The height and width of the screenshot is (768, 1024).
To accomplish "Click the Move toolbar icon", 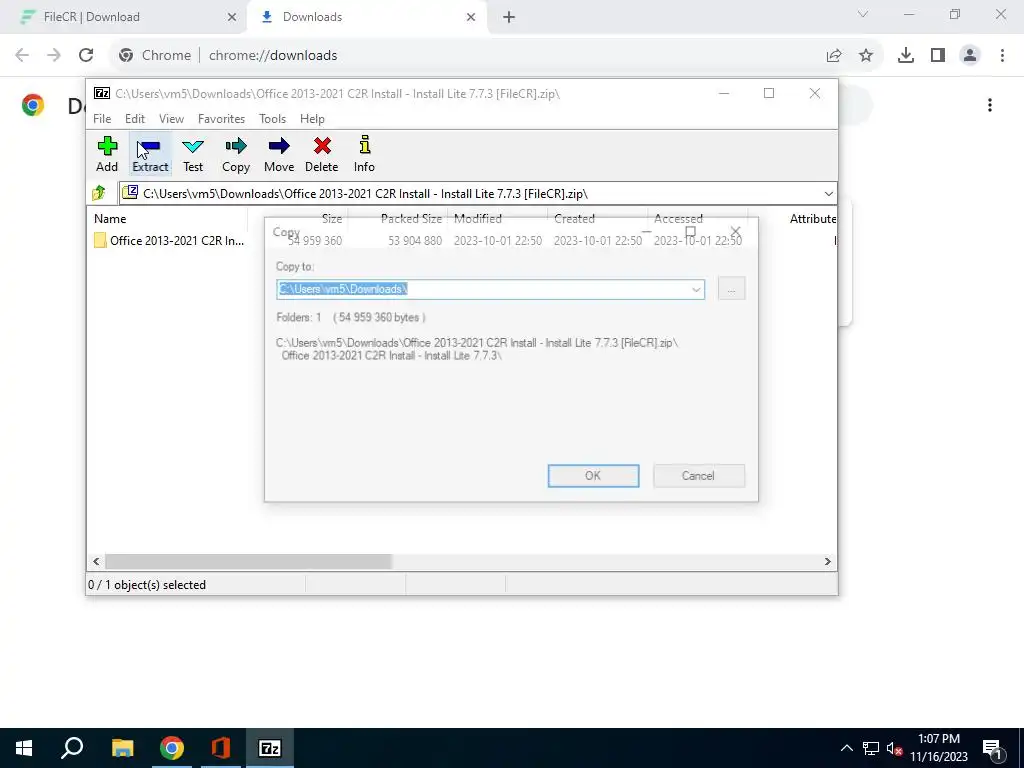I will click(x=279, y=154).
